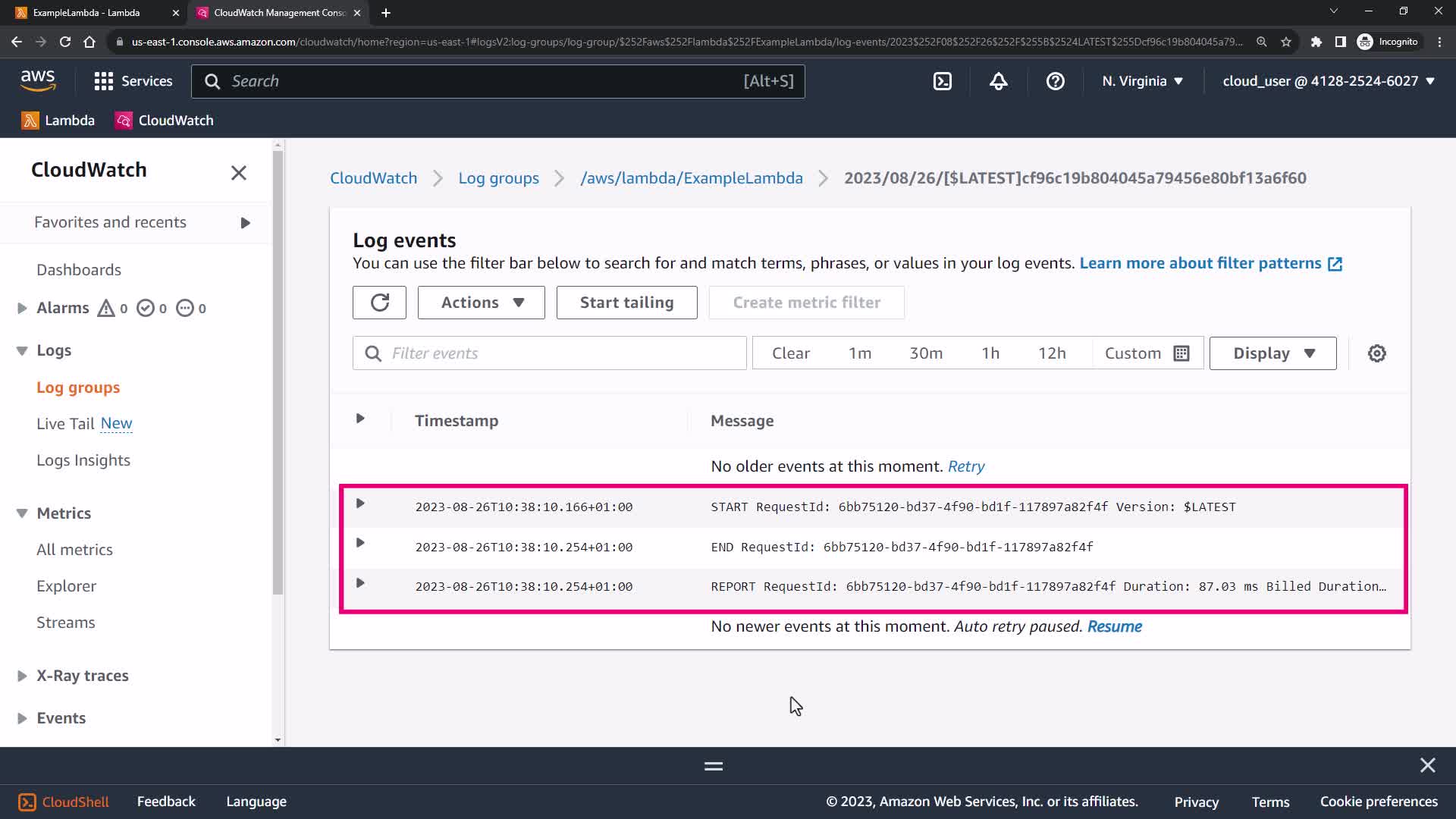Screen dimensions: 1456x819
Task: Open the help question mark menu
Action: [x=1055, y=81]
